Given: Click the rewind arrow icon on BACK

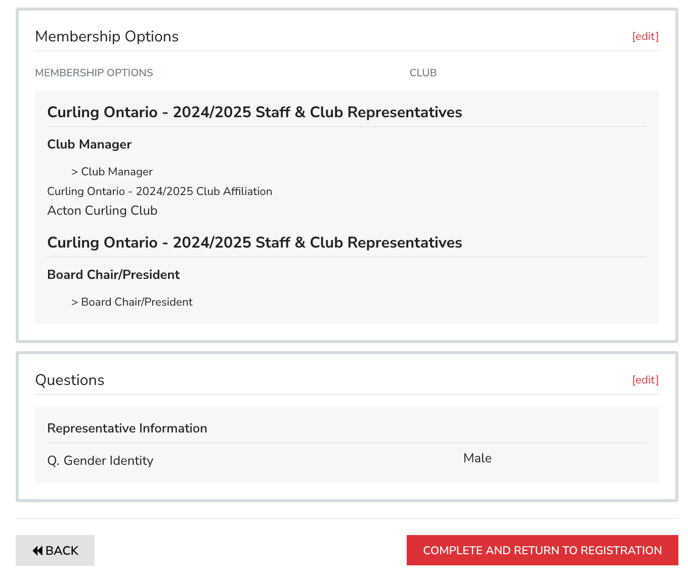Looking at the screenshot, I should coord(38,551).
